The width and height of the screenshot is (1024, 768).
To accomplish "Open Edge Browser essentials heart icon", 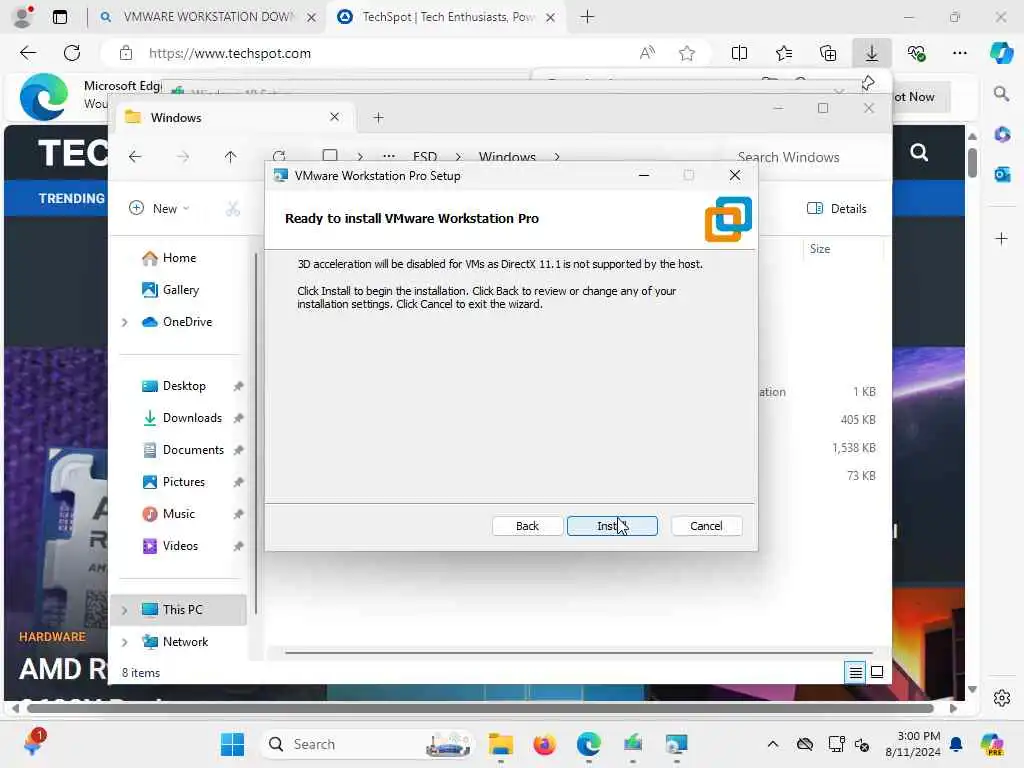I will 916,53.
